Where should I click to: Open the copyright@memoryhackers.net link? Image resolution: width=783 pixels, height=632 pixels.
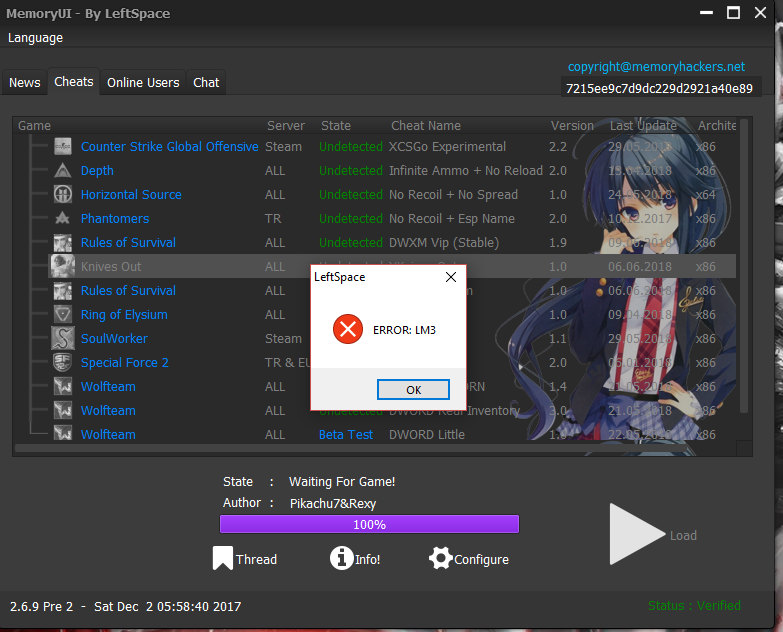coord(656,66)
